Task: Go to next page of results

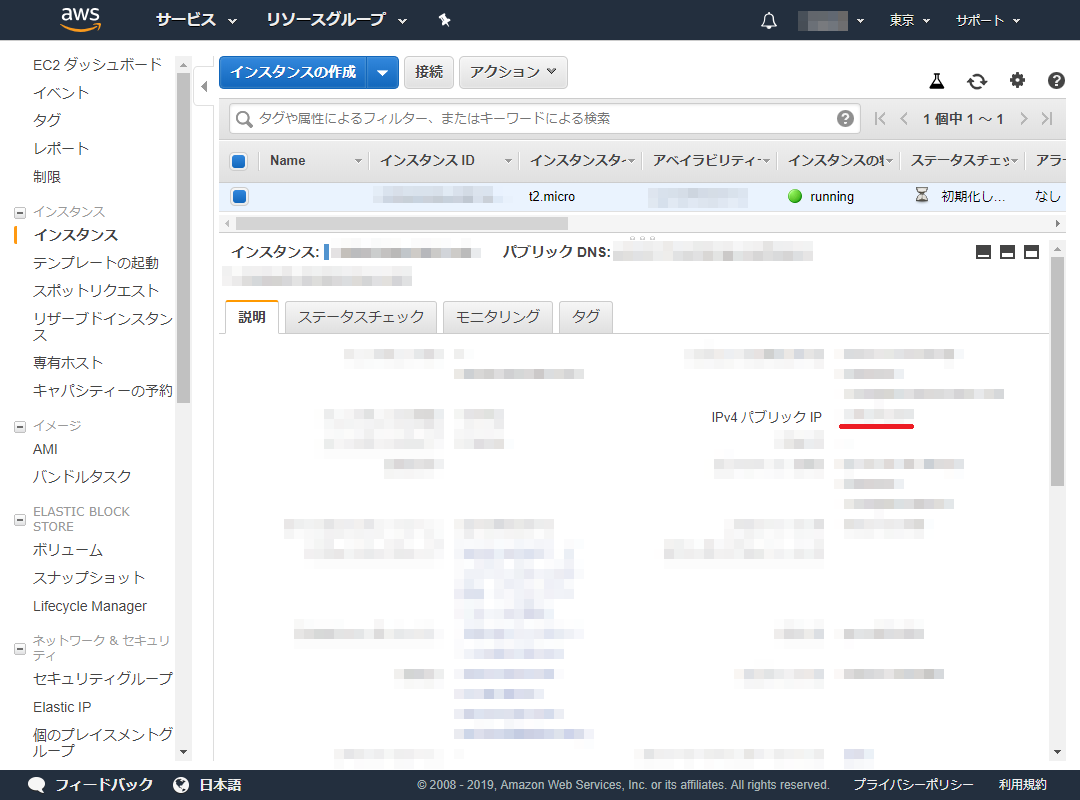Action: (1024, 119)
